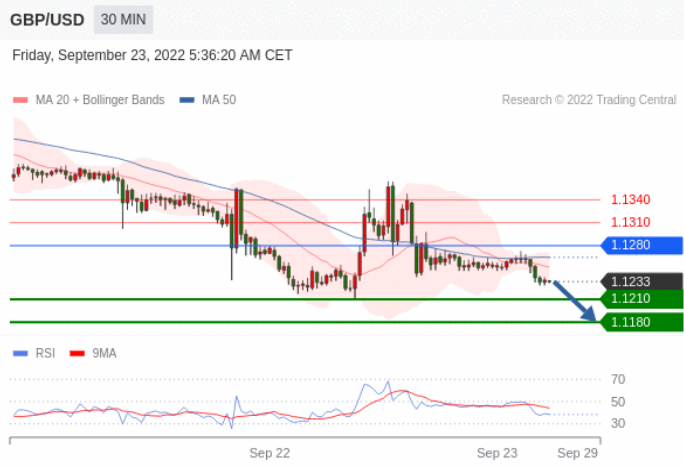
Task: Click the GBP/USD pair title
Action: pos(47,20)
